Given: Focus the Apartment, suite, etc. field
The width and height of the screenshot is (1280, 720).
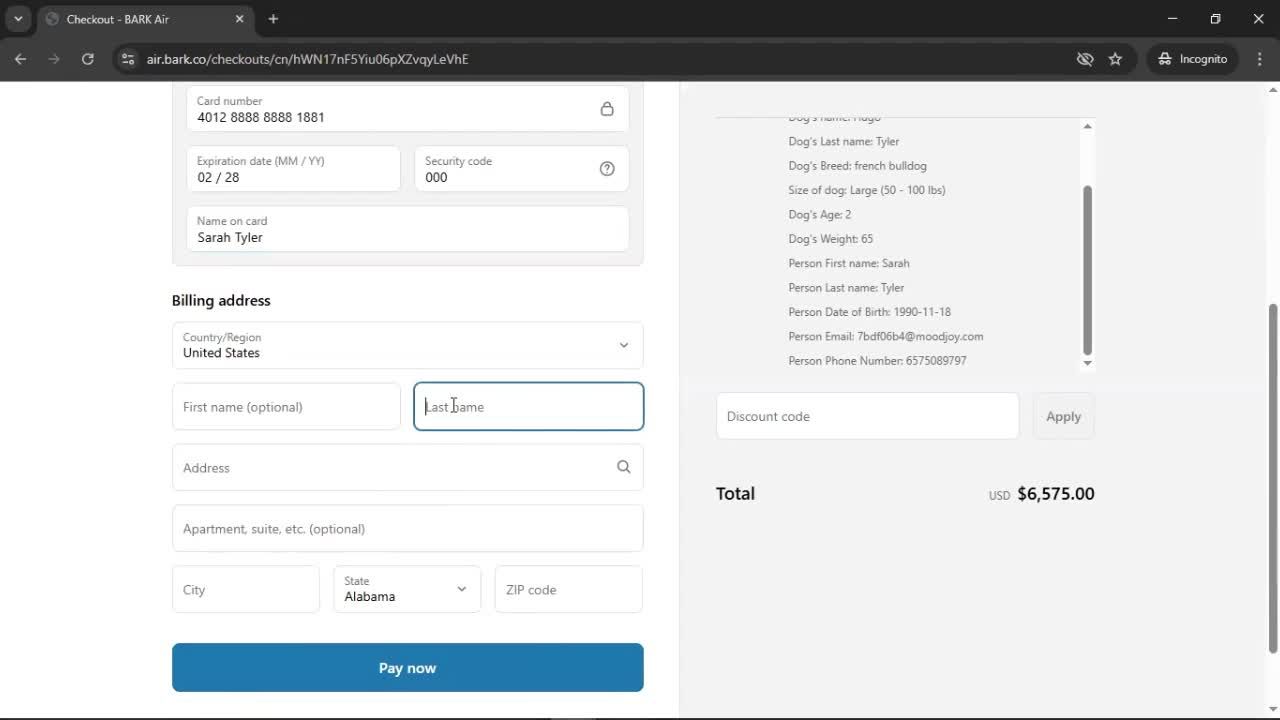Looking at the screenshot, I should 408,529.
